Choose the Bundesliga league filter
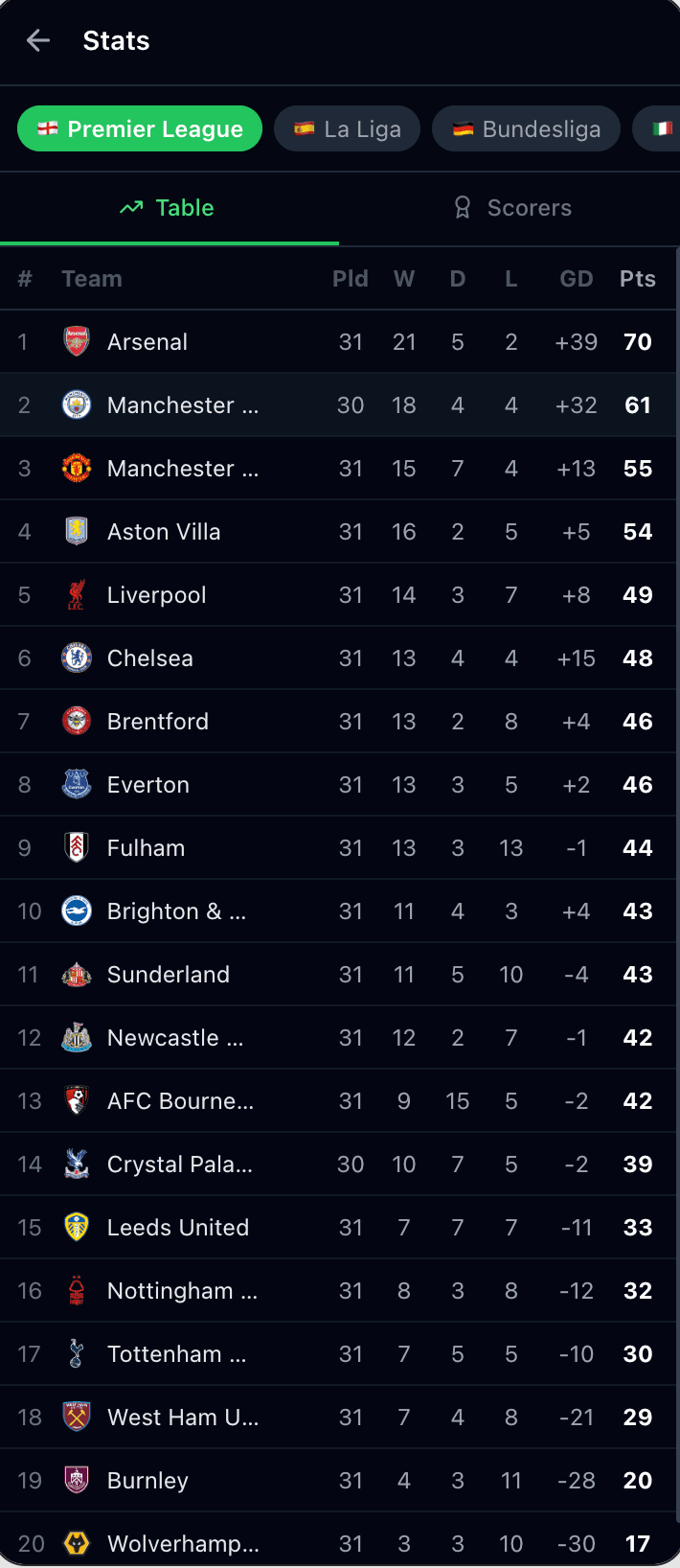This screenshot has width=680, height=1568. pos(526,129)
